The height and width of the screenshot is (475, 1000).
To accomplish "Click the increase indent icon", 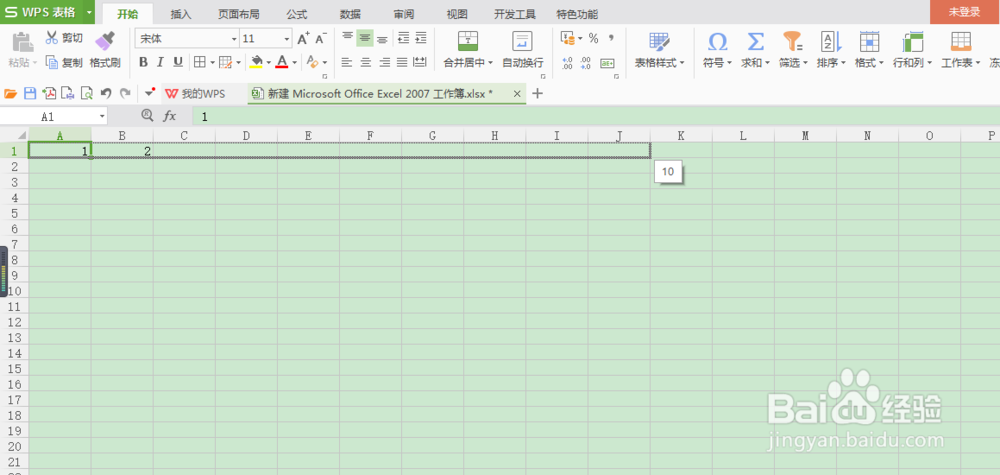I will [420, 38].
